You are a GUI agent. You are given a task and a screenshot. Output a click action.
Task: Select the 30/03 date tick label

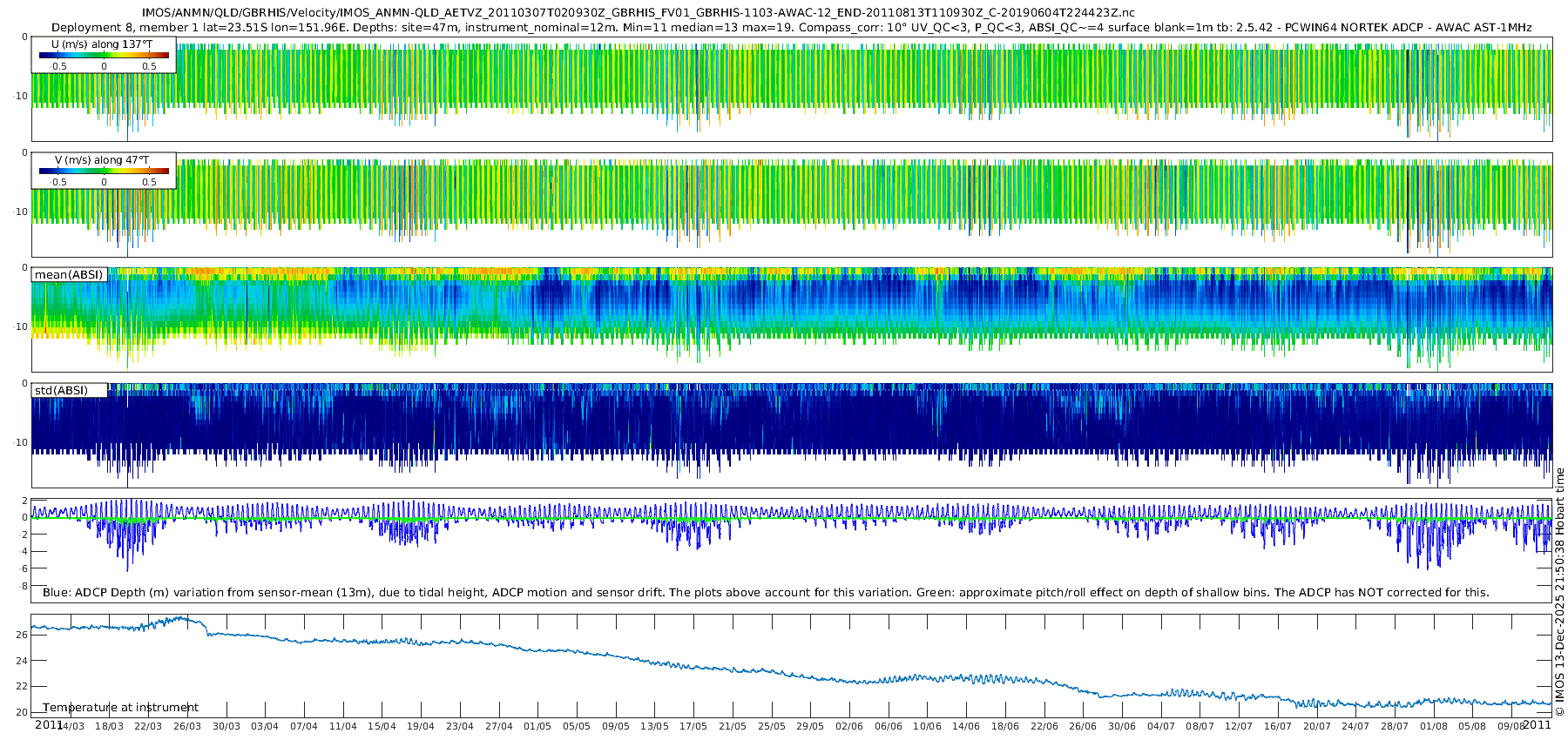(x=226, y=726)
